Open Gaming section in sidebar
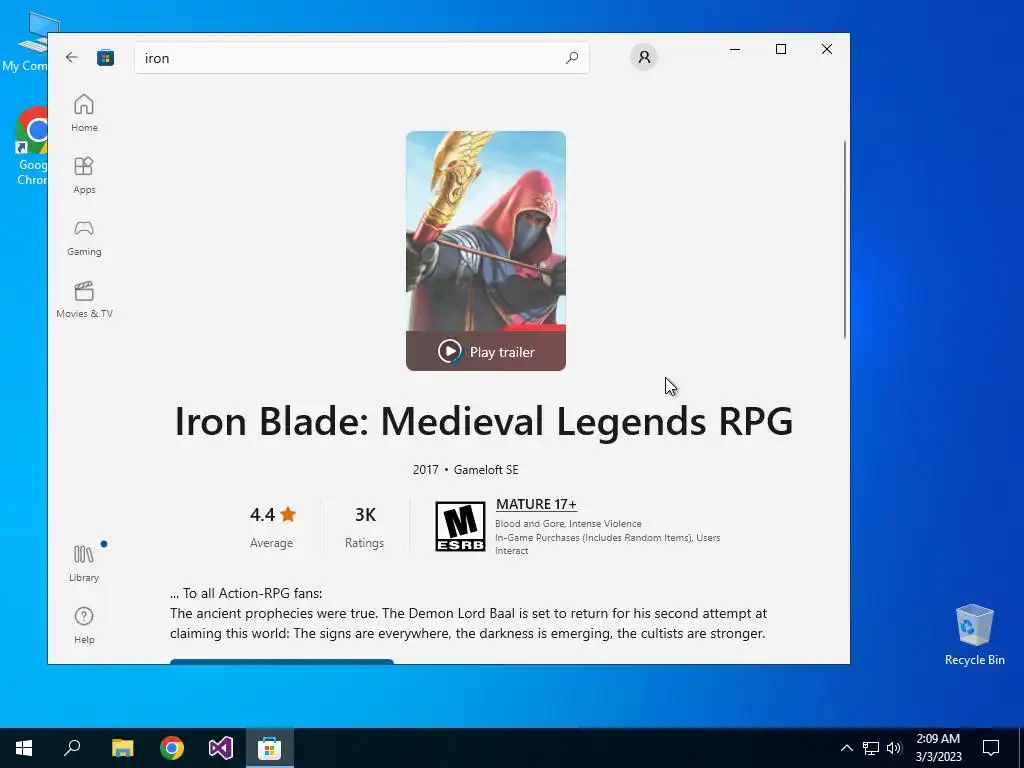The width and height of the screenshot is (1024, 768). click(x=84, y=238)
